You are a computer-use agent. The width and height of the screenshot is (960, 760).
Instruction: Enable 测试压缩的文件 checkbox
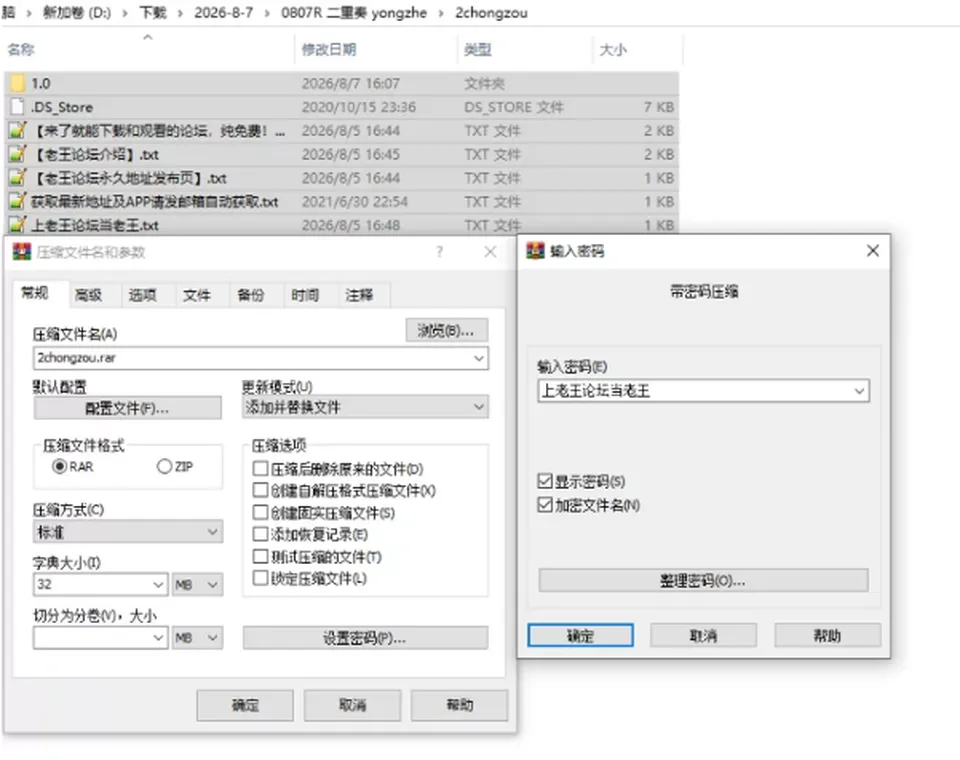click(x=260, y=556)
